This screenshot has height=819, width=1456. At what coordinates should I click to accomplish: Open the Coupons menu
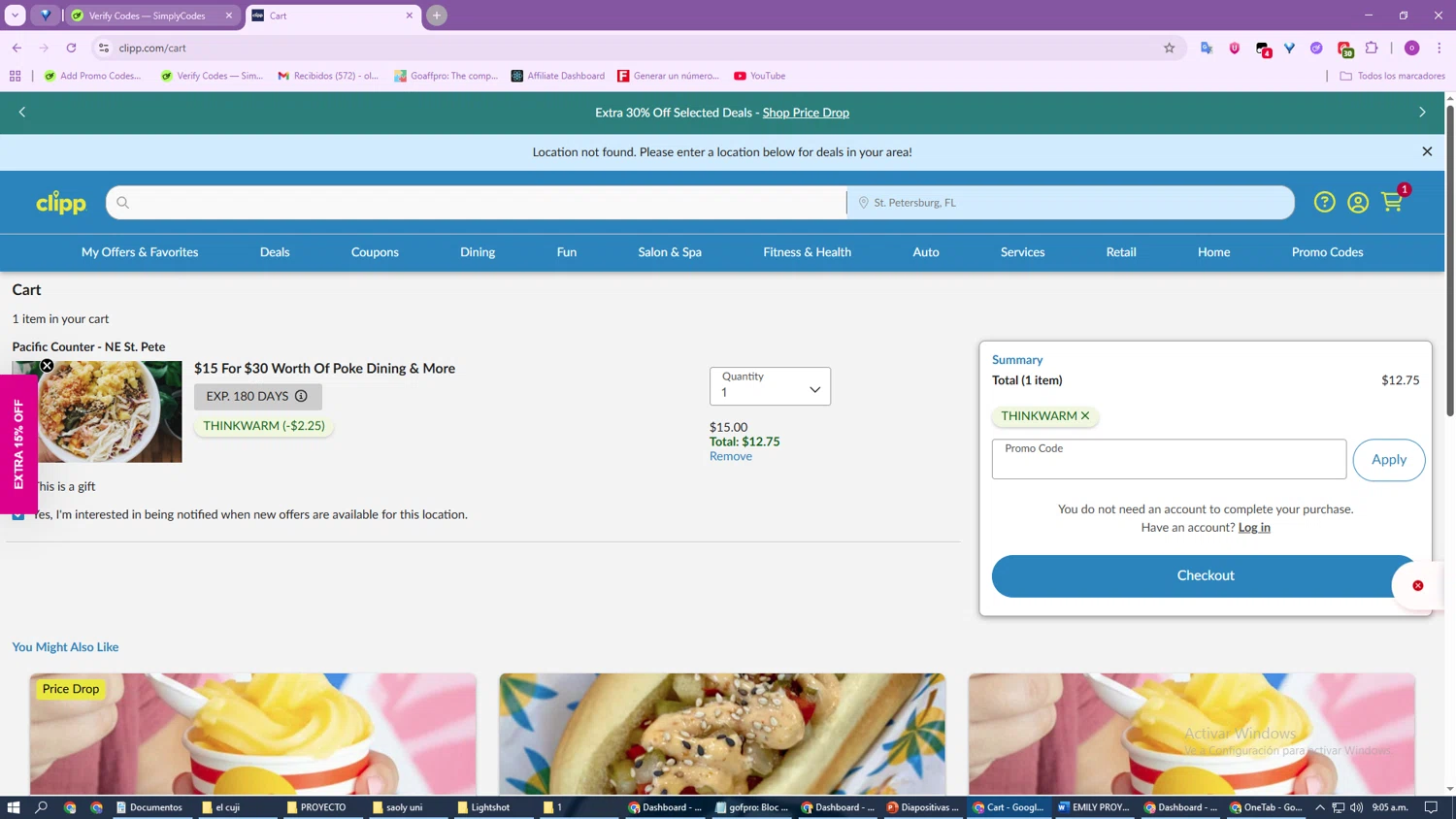[x=375, y=252]
